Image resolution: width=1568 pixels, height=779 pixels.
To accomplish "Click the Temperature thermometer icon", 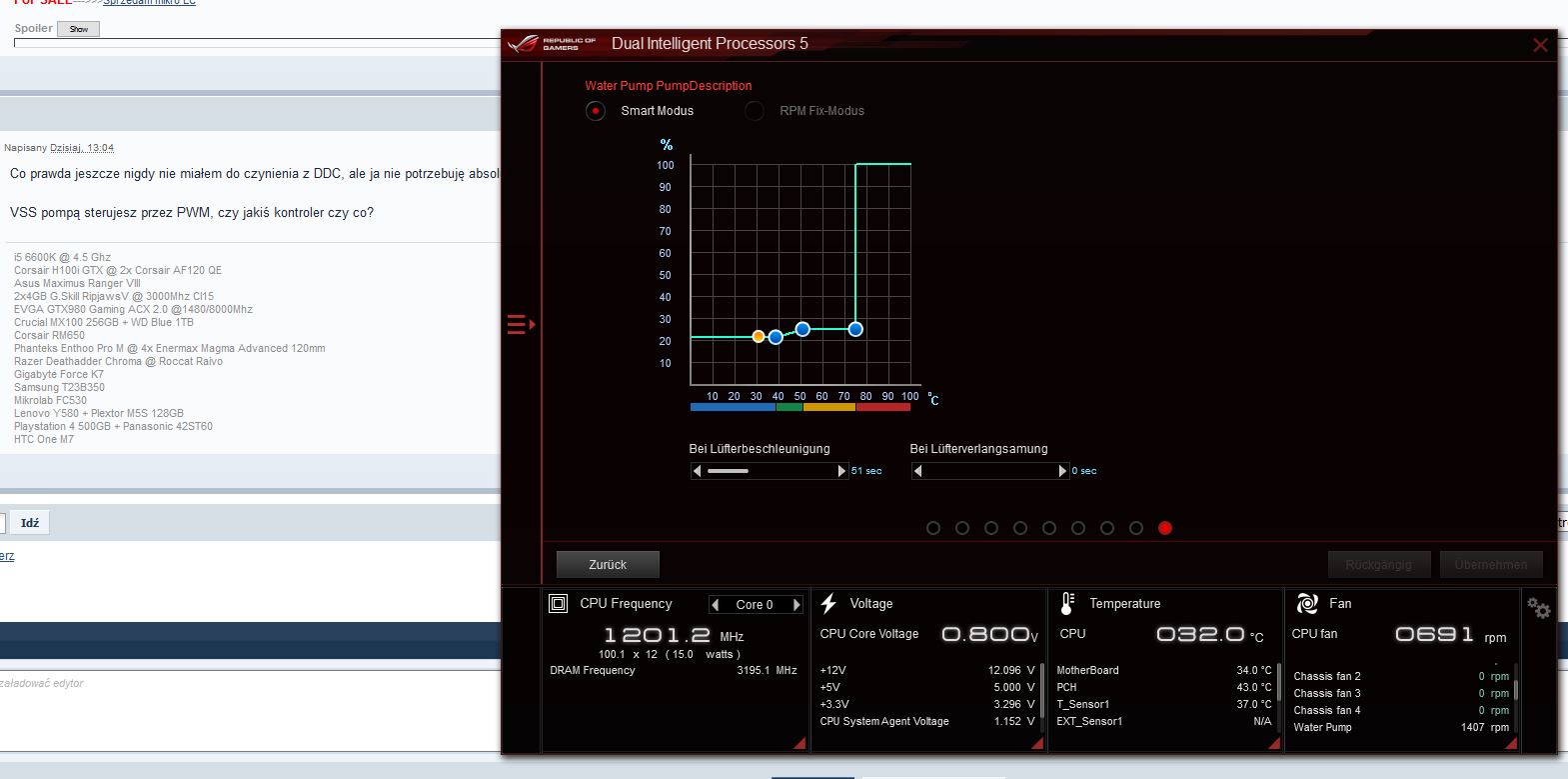I will 1067,603.
